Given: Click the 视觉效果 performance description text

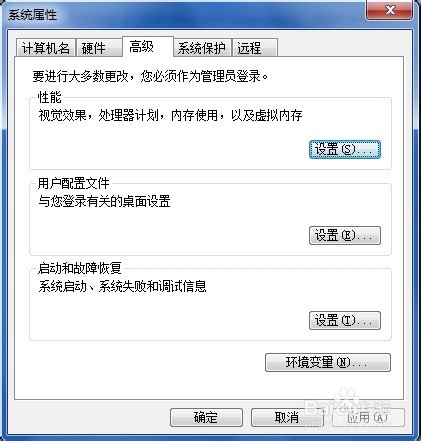Looking at the screenshot, I should tap(170, 115).
